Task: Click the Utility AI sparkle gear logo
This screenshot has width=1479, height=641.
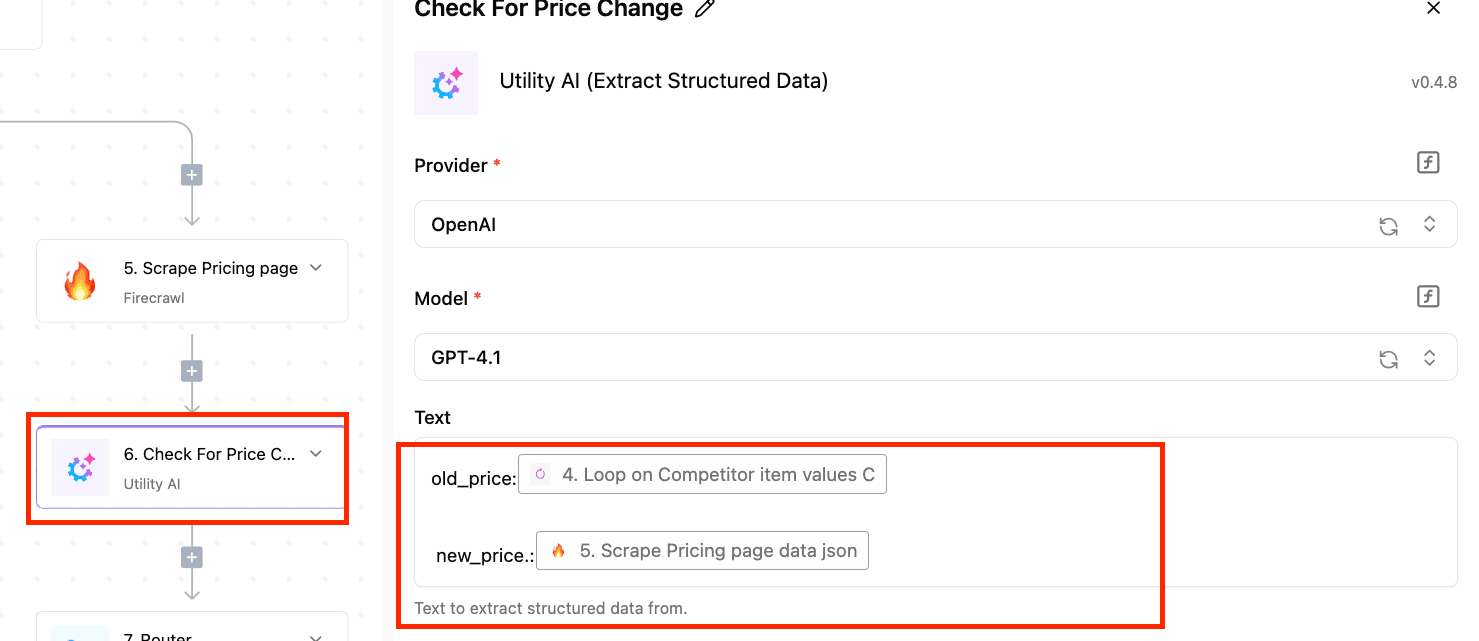Action: tap(446, 83)
